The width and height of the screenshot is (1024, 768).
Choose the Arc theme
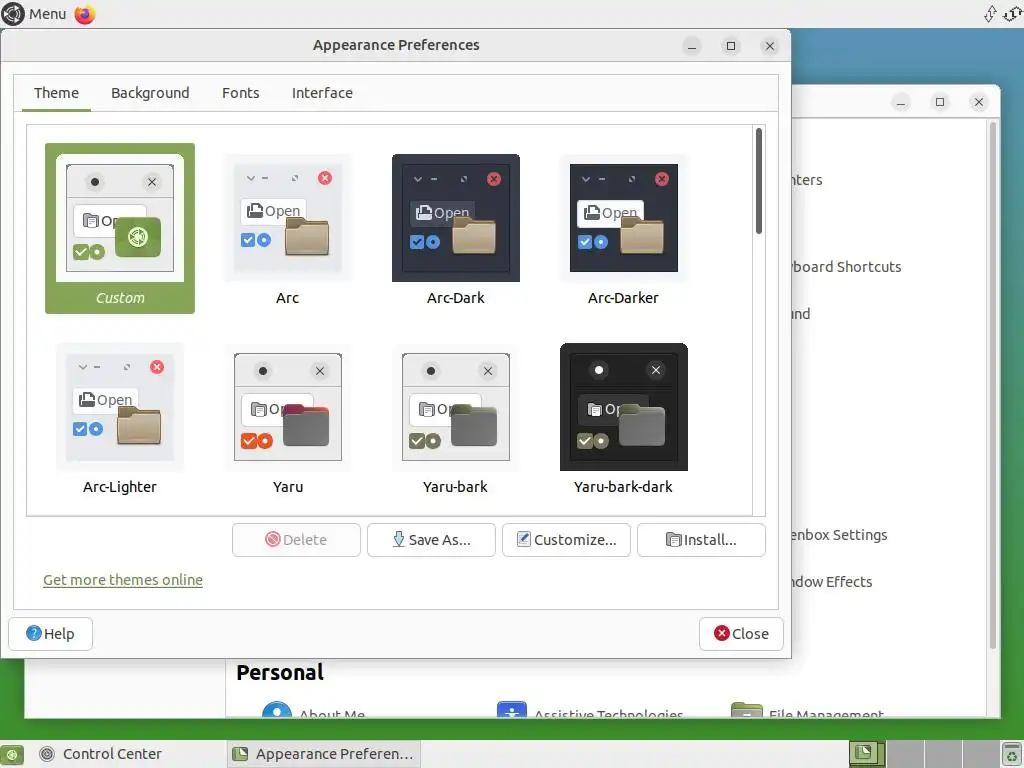[x=287, y=228]
